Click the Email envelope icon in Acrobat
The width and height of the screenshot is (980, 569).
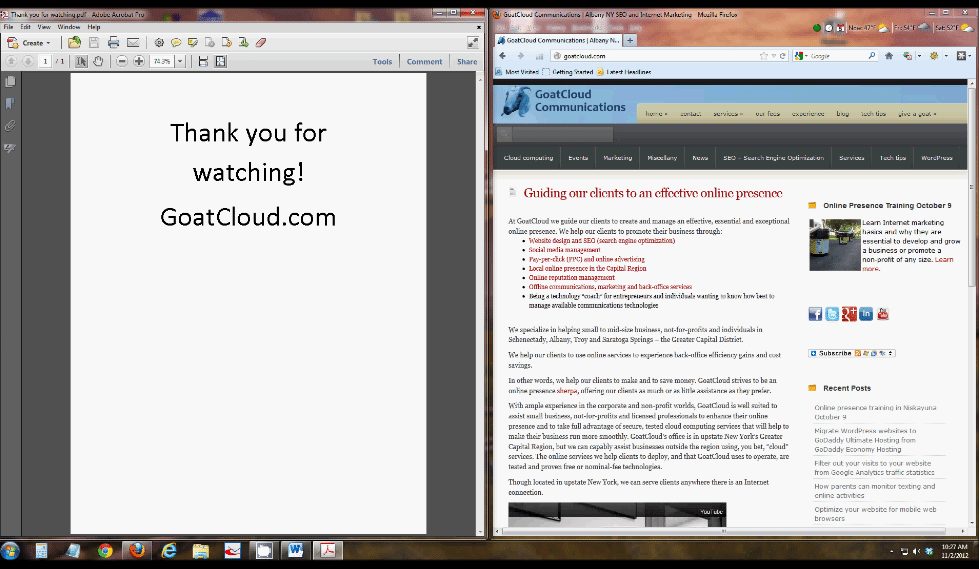pos(133,43)
